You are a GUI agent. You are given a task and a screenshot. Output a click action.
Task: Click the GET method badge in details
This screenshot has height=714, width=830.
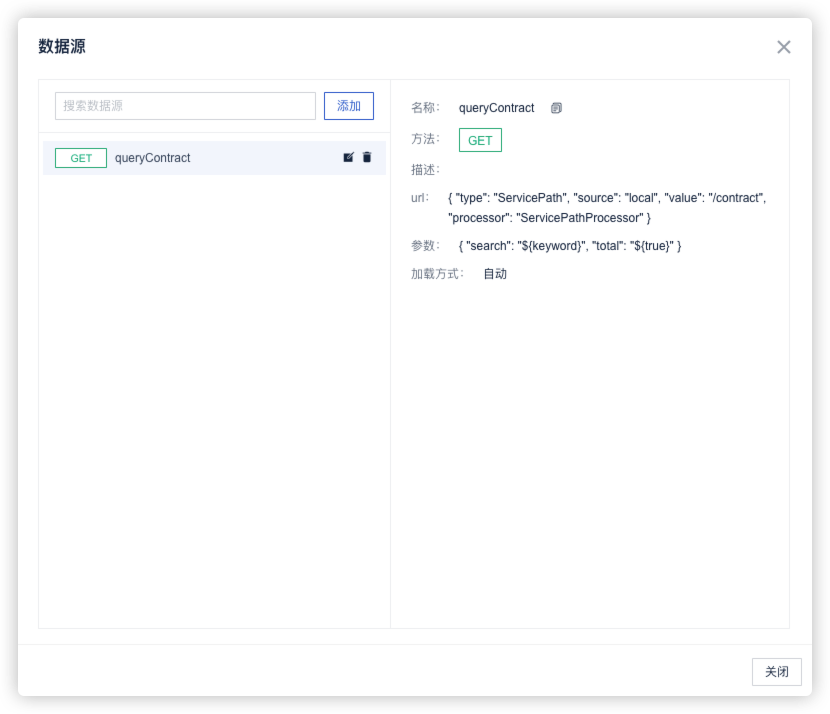click(x=480, y=140)
